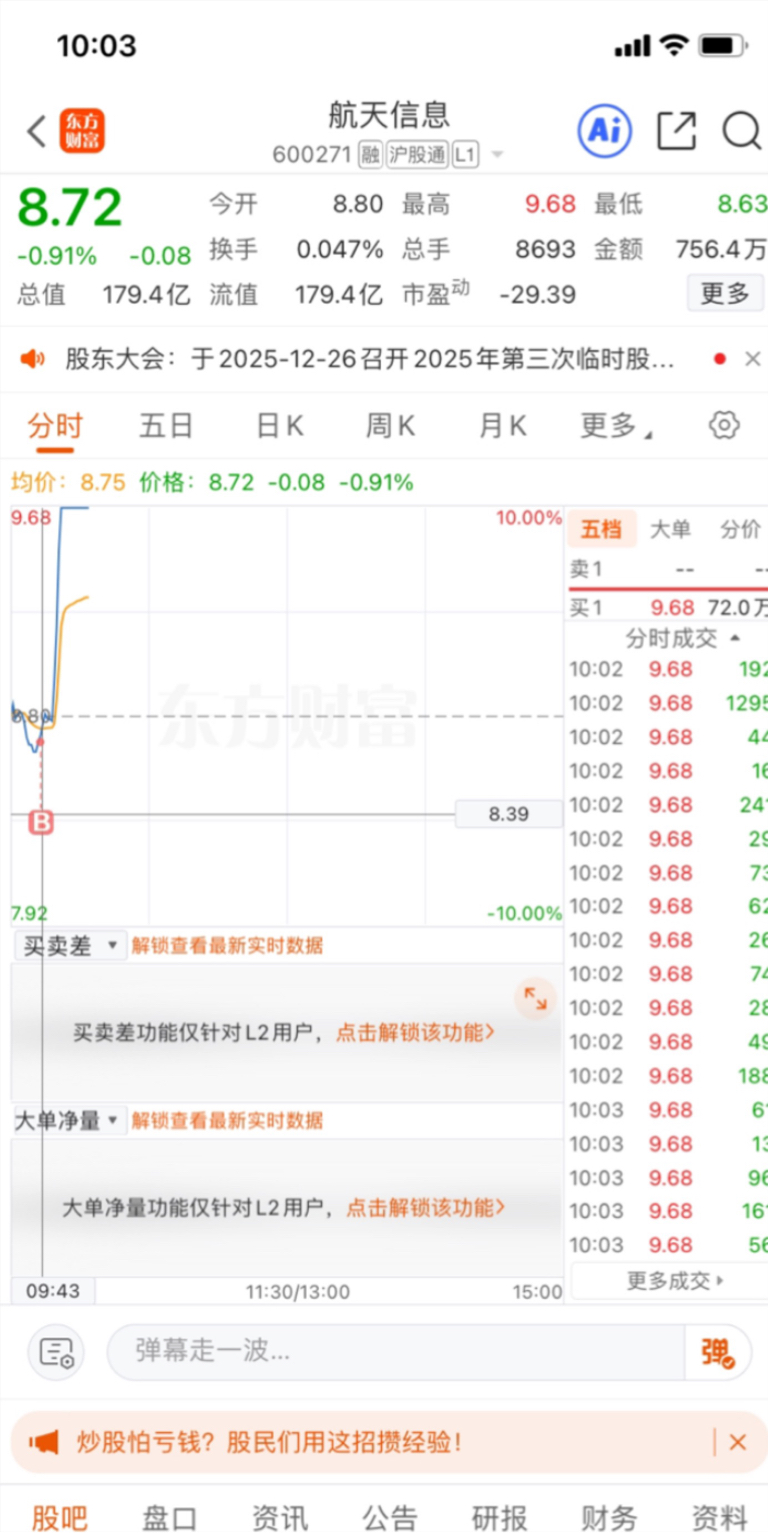This screenshot has width=768, height=1533.
Task: Open the bullet comment list icon
Action: [x=56, y=1353]
